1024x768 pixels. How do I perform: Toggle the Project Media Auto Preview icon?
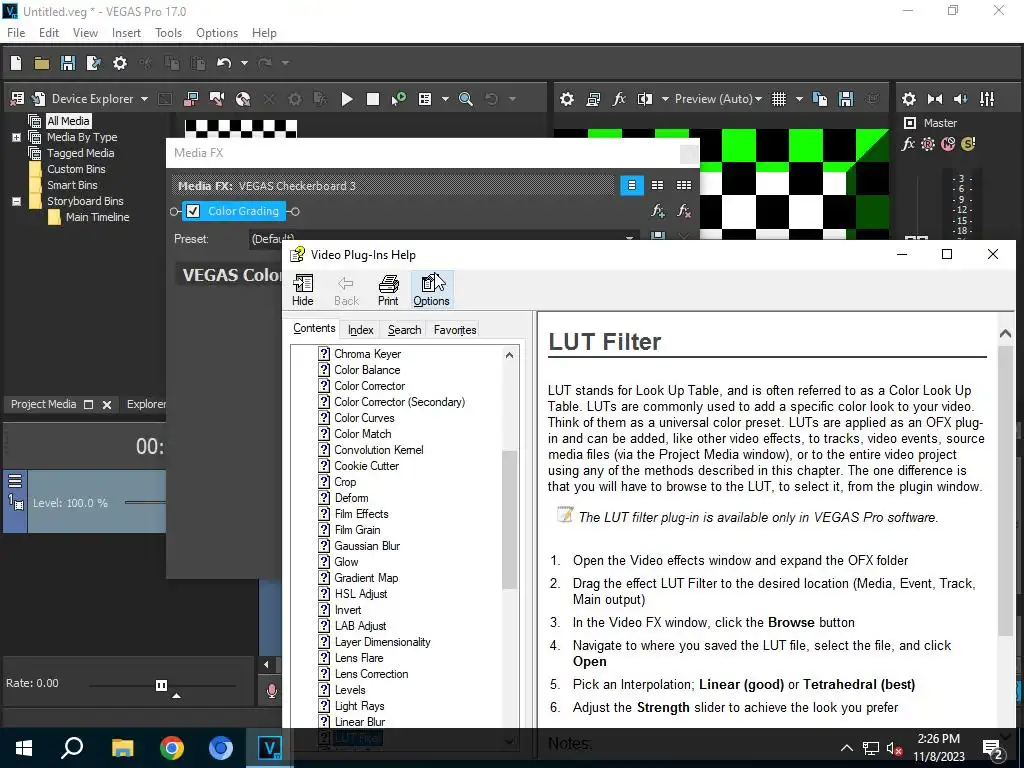coord(398,99)
